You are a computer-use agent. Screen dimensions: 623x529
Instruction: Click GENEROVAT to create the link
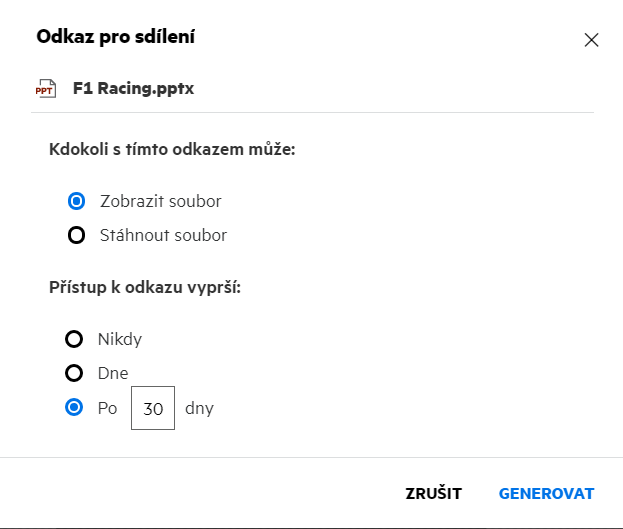coord(546,493)
